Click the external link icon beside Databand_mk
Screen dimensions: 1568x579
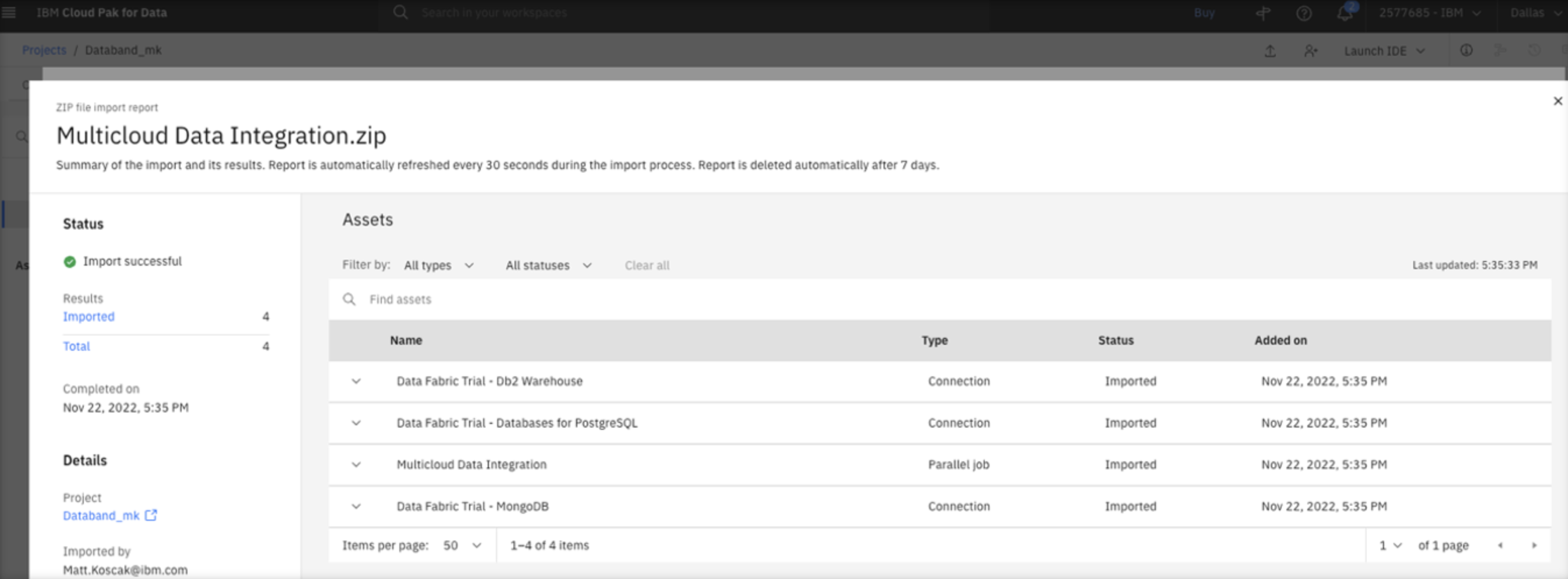pos(151,516)
